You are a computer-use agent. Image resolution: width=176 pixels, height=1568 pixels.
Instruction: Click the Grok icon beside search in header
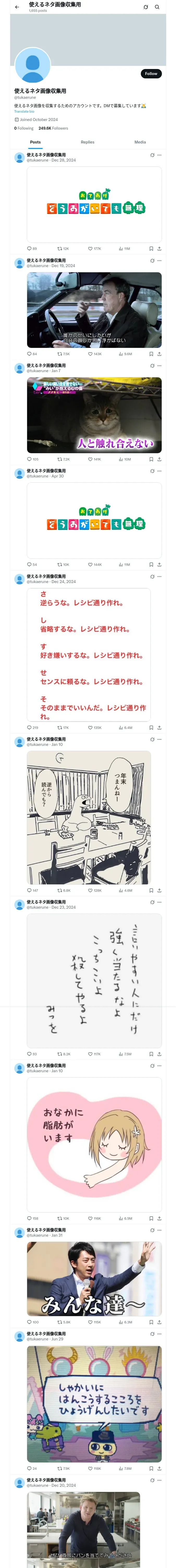146,7
